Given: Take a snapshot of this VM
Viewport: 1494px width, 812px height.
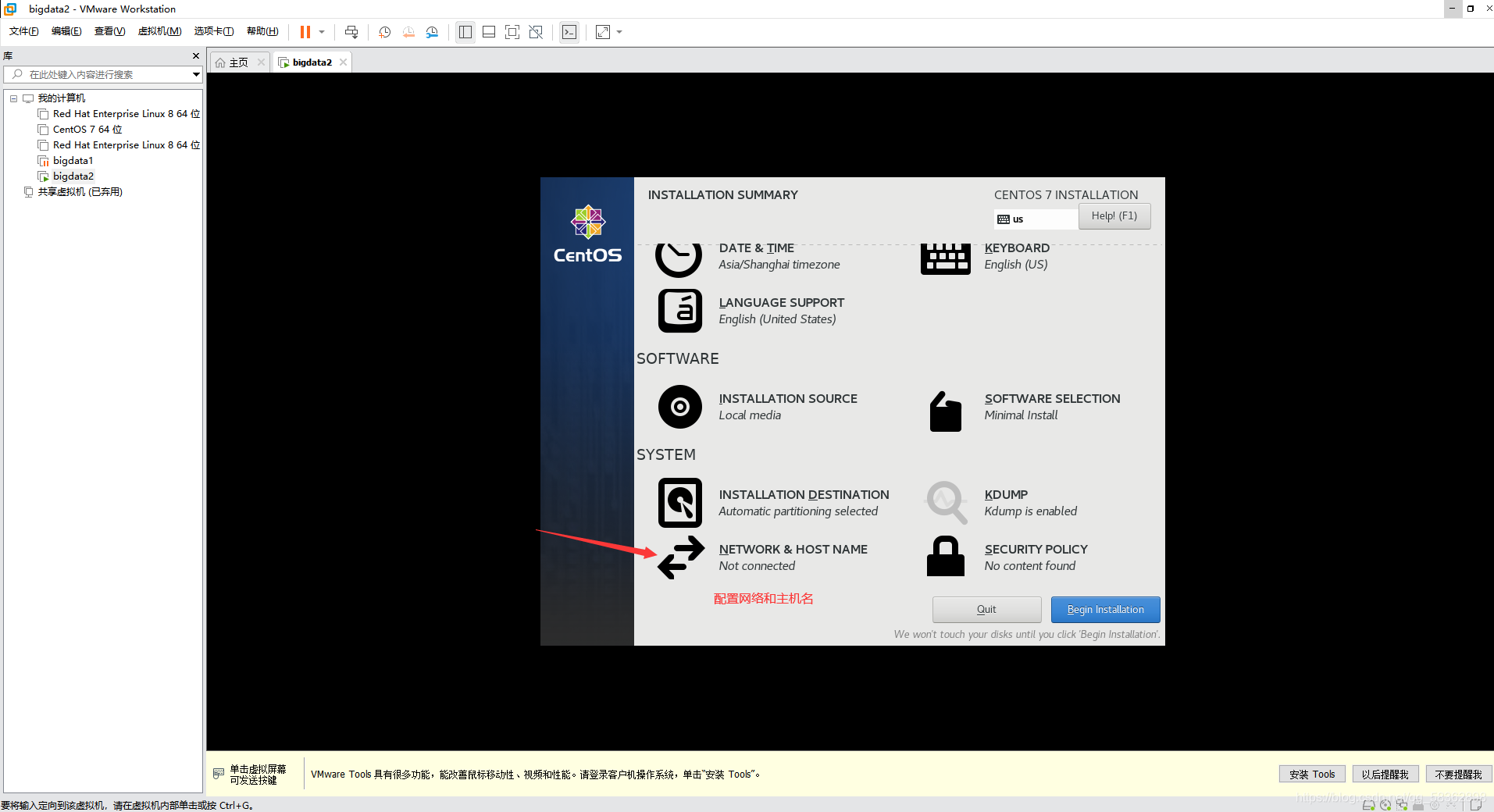Looking at the screenshot, I should pos(385,32).
